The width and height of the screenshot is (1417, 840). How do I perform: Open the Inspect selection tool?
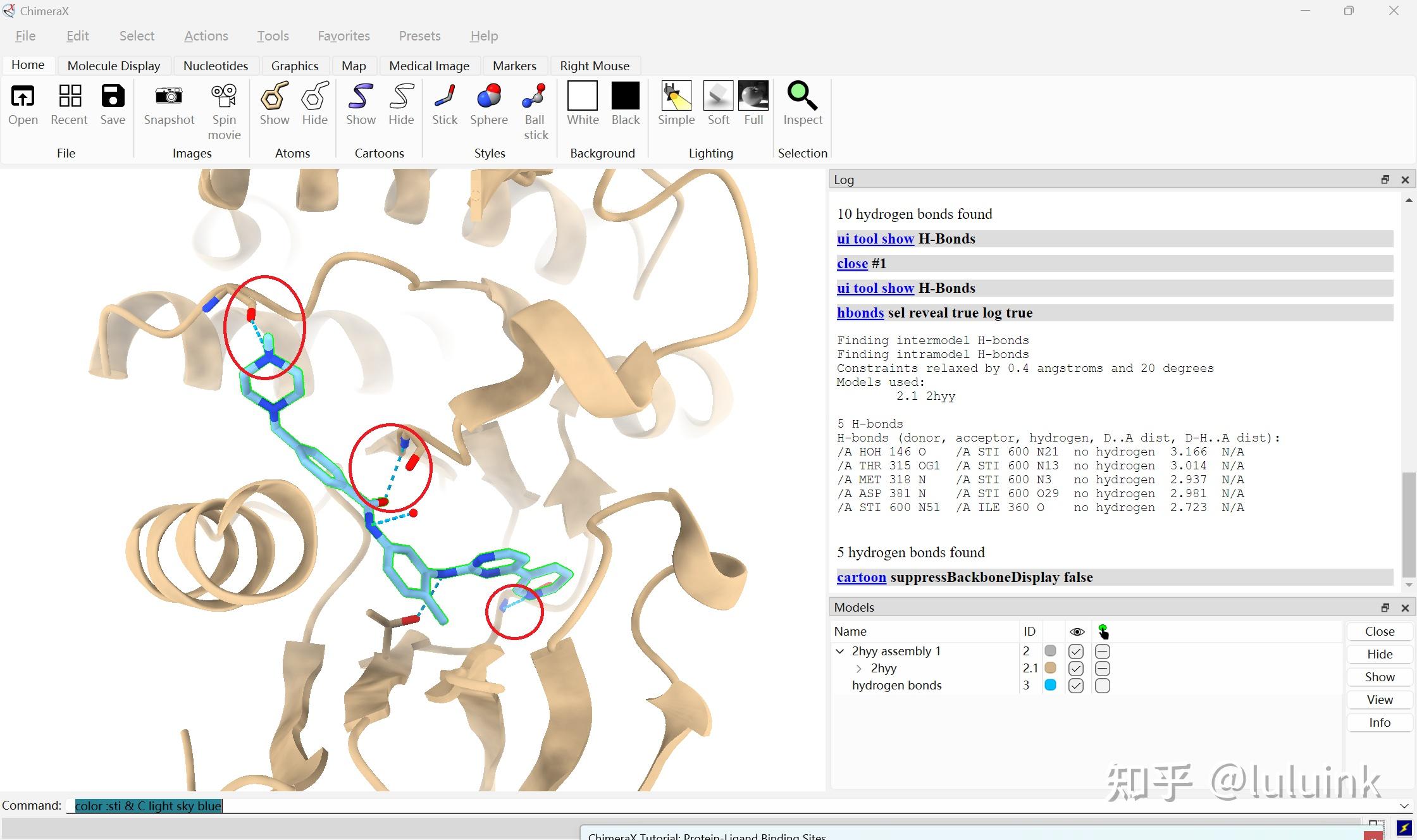[x=802, y=97]
